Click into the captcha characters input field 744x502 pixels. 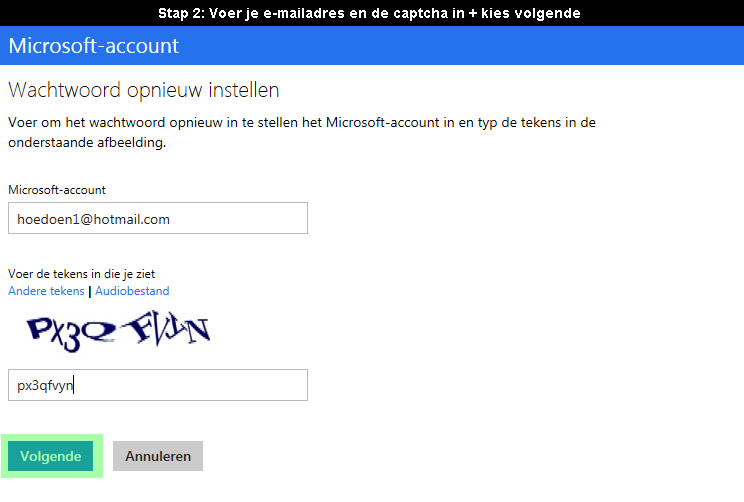(x=158, y=385)
